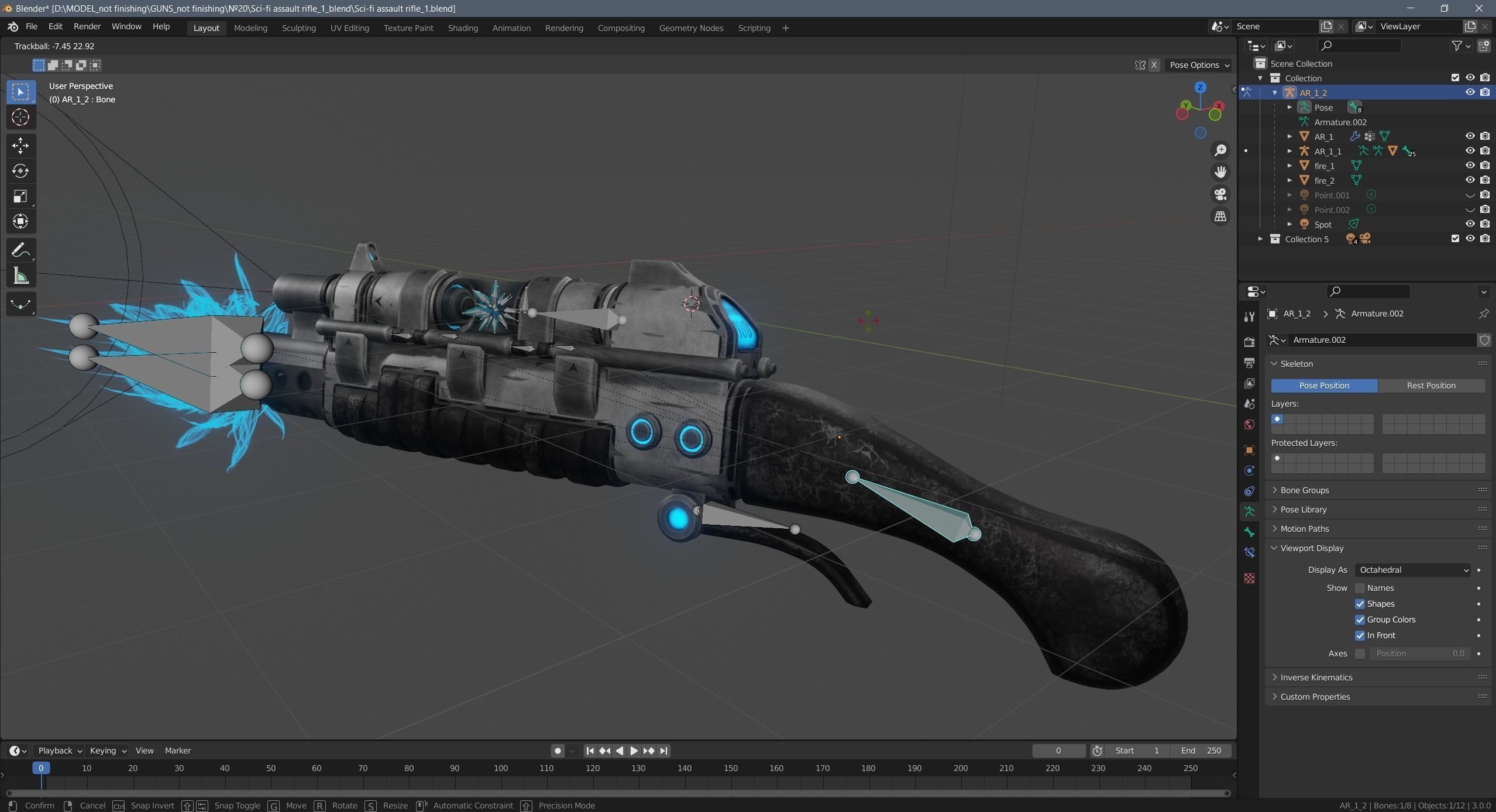Screen dimensions: 1496x812
Task: Toggle camera view in viewport sidebar
Action: 1220,194
